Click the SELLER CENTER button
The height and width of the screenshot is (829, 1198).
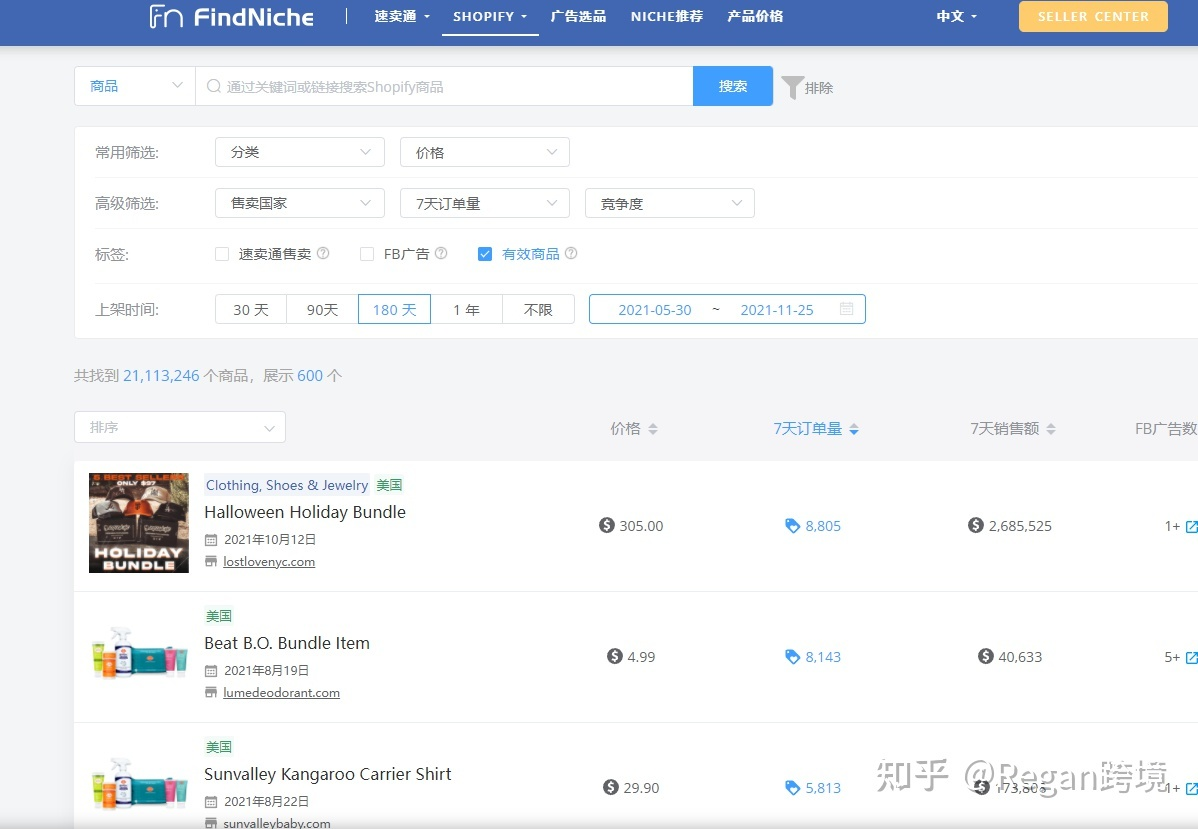1092,16
